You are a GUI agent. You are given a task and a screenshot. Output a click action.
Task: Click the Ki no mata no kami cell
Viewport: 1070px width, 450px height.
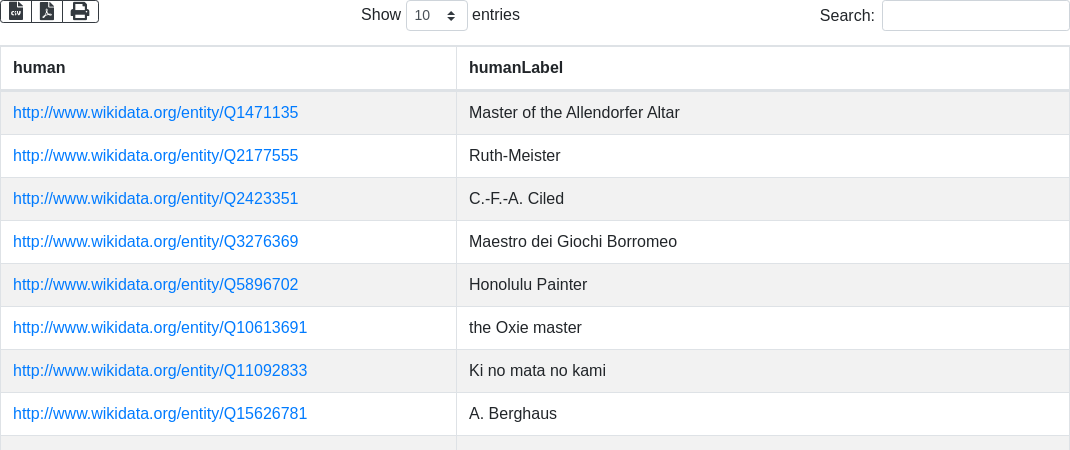click(x=537, y=371)
